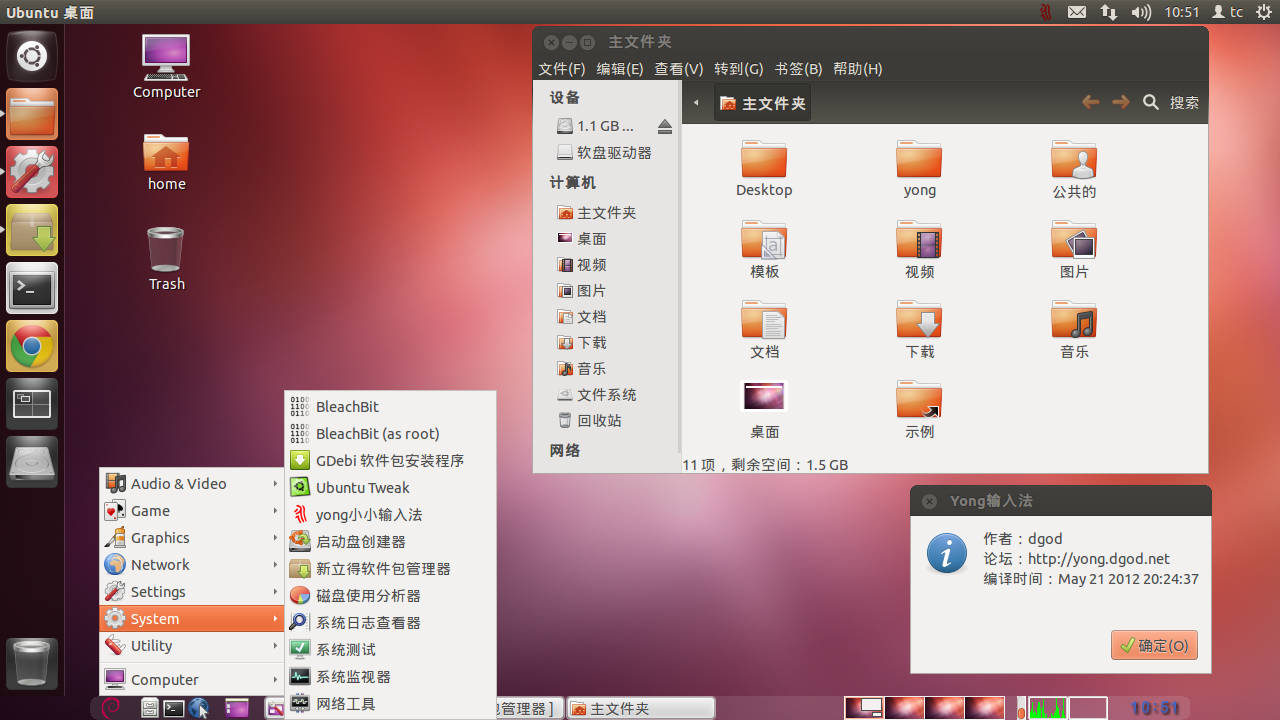Click the 主文件夹 path bar button
Screen dimensions: 1280x720
pos(762,103)
